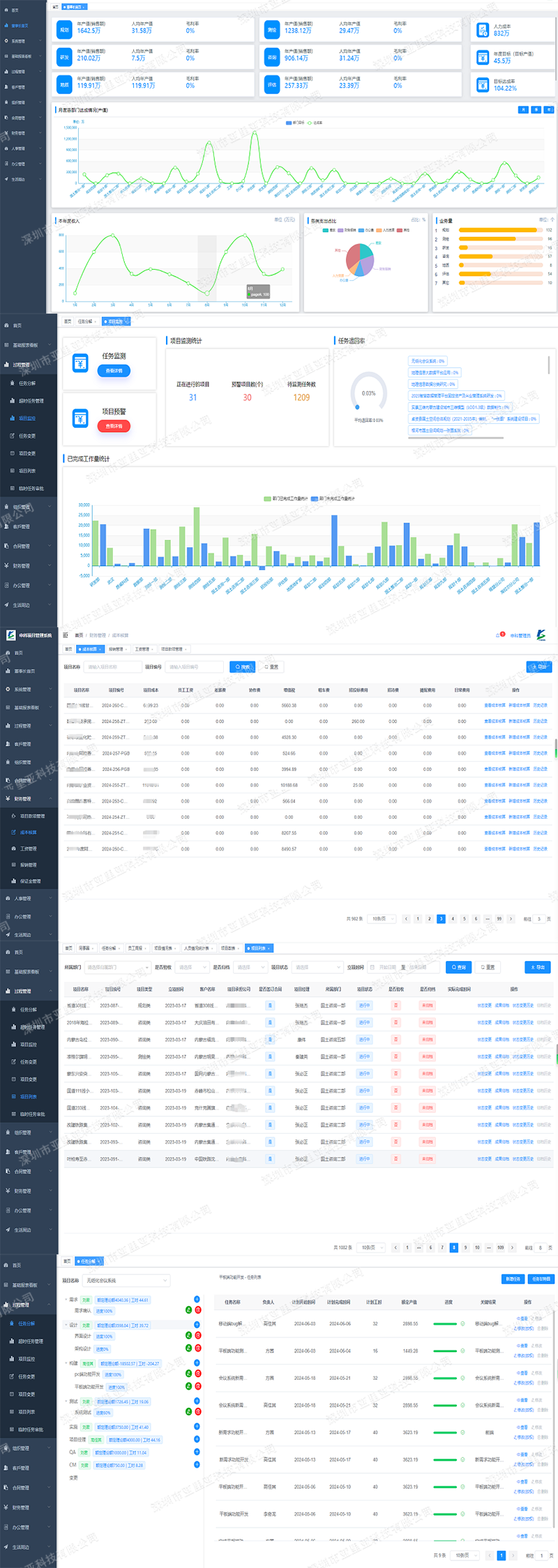Click the 任务监测 card yen icon
This screenshot has height=1568, width=558.
coord(80,363)
